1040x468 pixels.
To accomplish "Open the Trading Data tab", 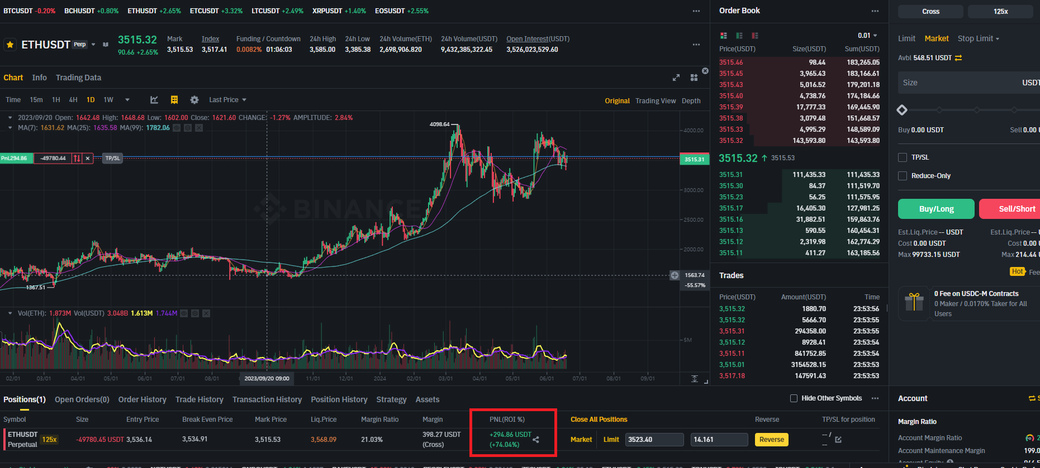I will [78, 77].
